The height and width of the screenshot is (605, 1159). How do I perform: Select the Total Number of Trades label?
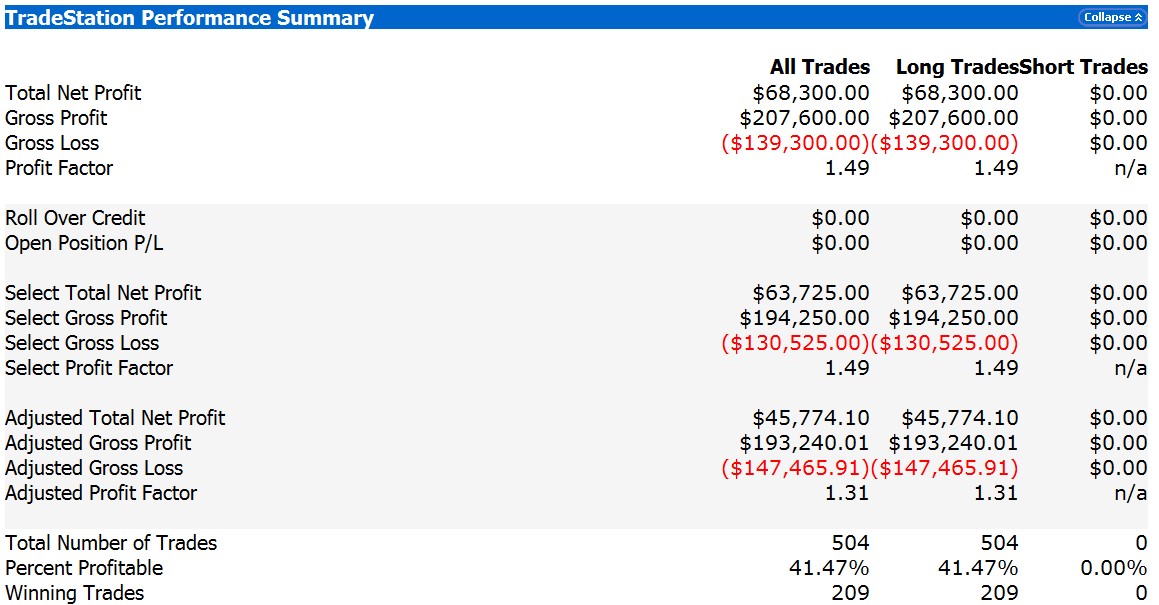pos(111,543)
